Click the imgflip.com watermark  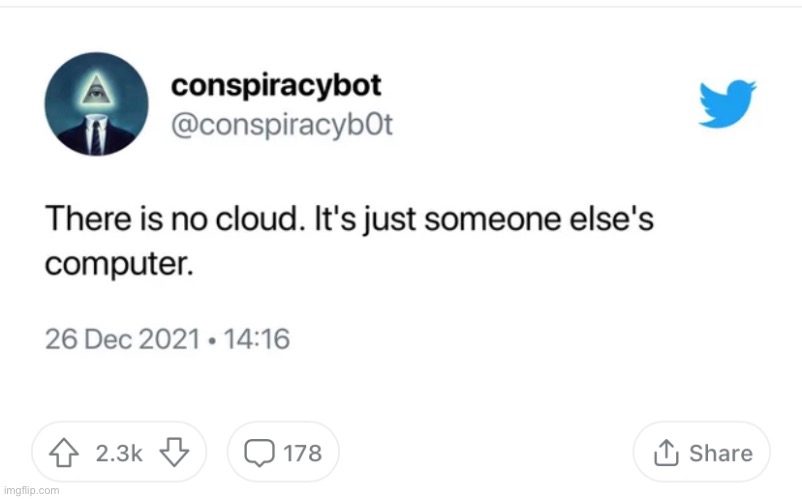point(30,490)
